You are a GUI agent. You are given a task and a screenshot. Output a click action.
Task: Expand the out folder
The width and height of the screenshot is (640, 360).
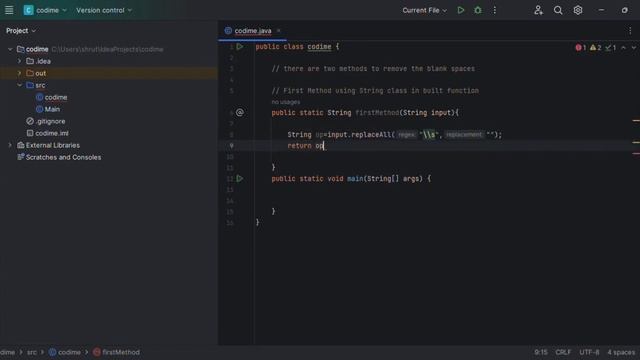tap(19, 73)
